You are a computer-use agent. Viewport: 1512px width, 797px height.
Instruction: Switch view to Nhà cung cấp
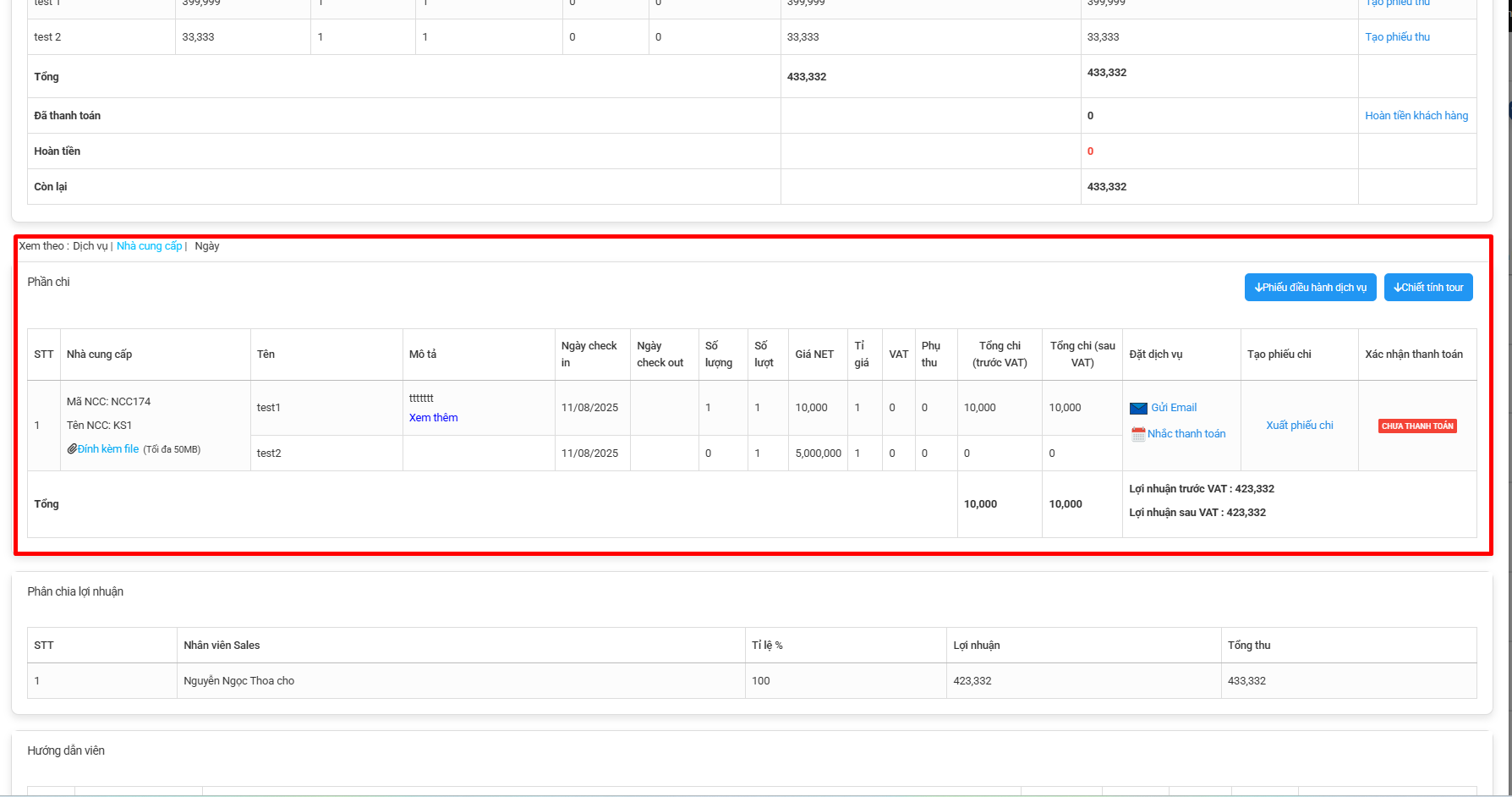pos(149,246)
